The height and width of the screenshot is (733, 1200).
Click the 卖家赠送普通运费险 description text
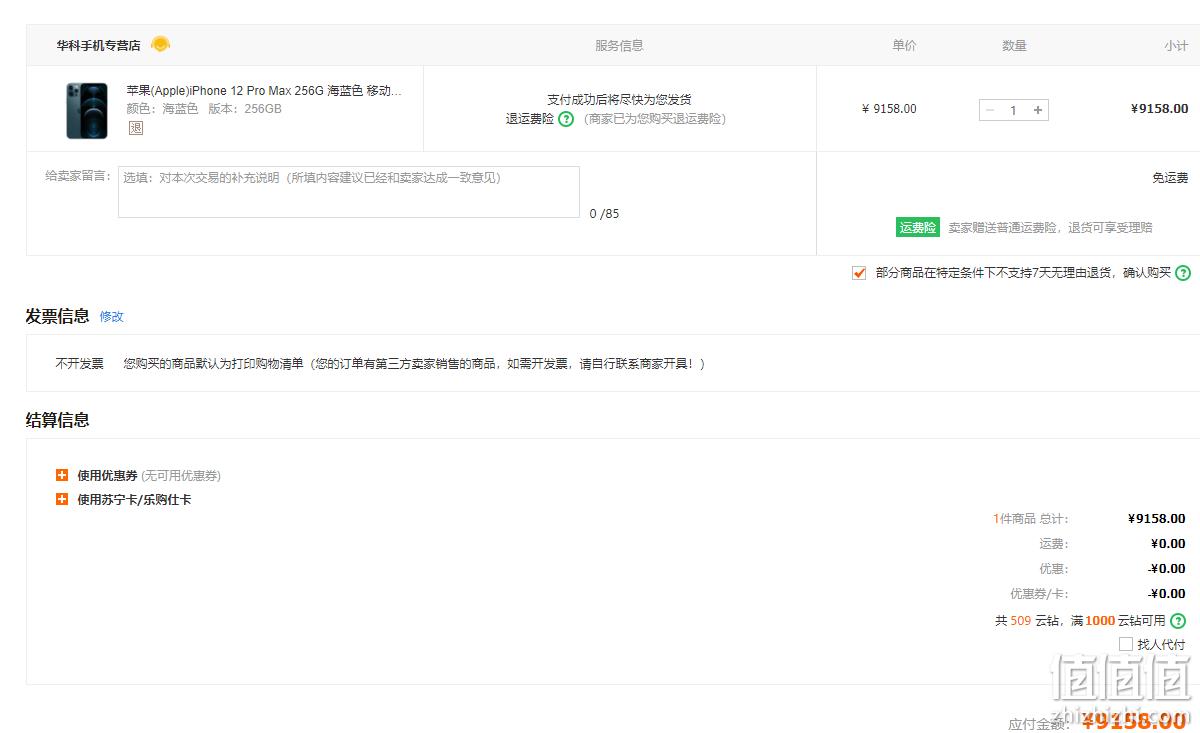point(1050,228)
